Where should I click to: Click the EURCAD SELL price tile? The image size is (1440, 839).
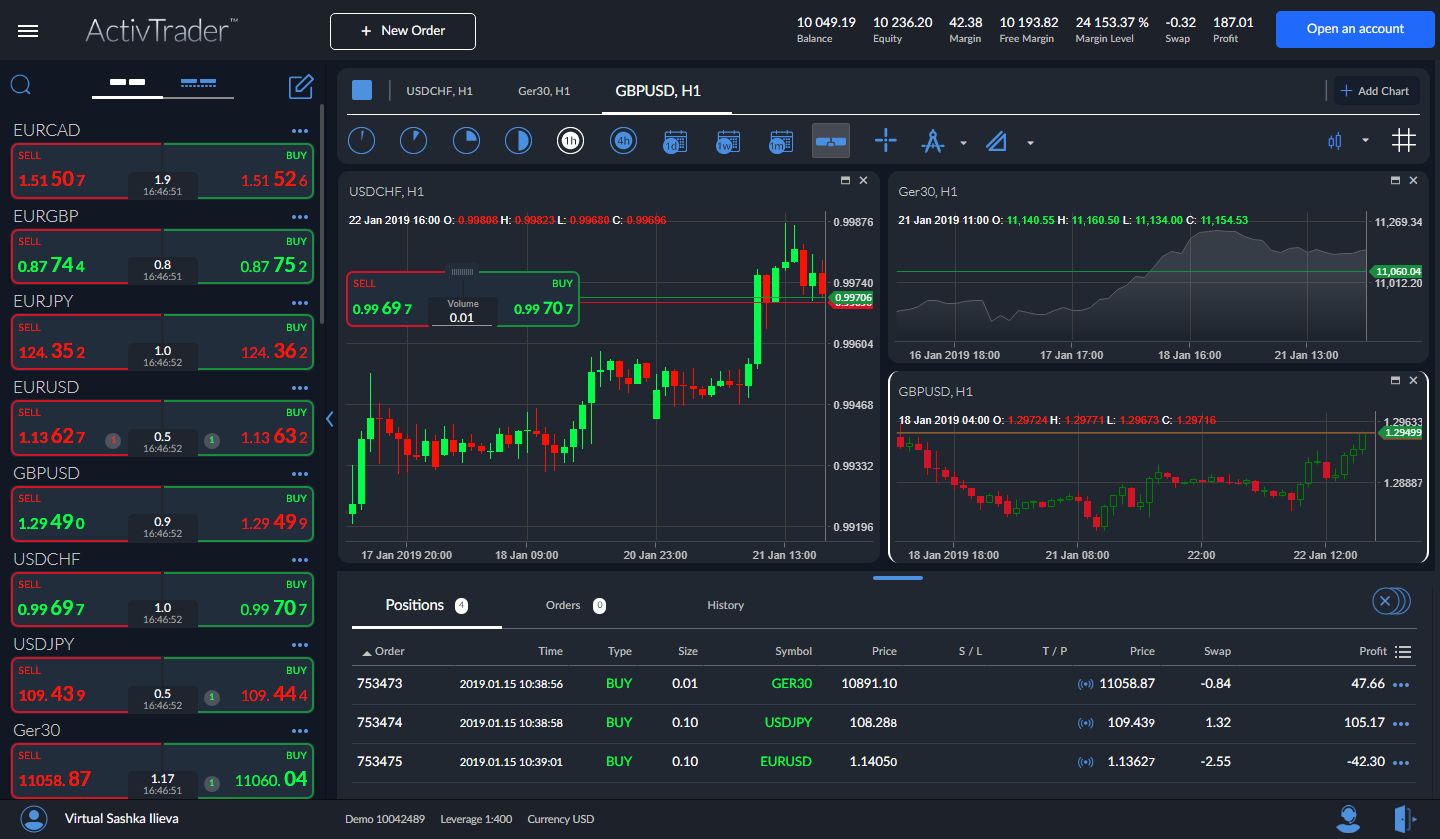86,172
